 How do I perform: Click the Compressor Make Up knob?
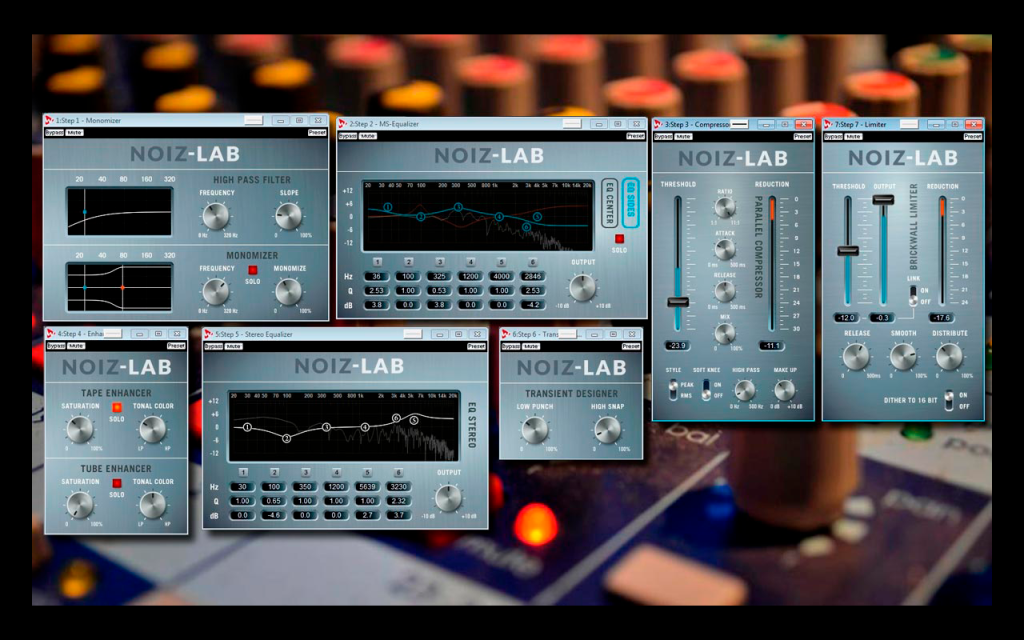(784, 390)
